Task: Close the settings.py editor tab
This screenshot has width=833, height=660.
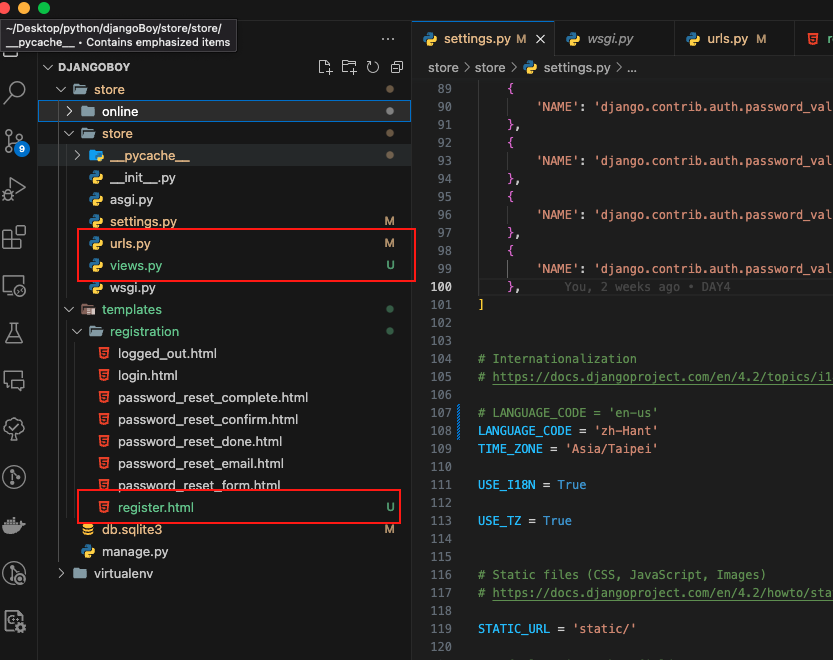Action: coord(540,39)
